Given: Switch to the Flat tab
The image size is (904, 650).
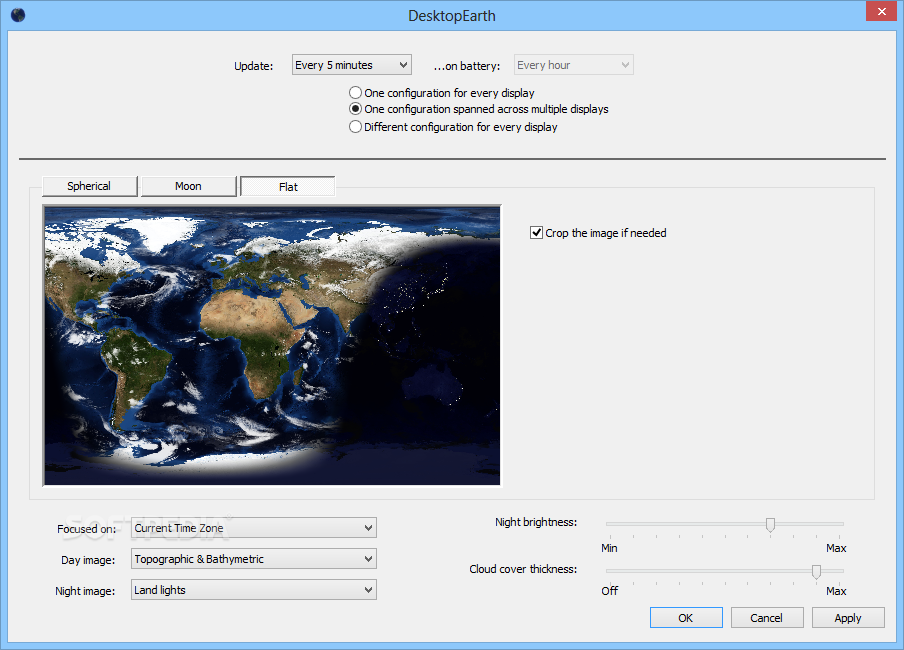Looking at the screenshot, I should coord(288,186).
